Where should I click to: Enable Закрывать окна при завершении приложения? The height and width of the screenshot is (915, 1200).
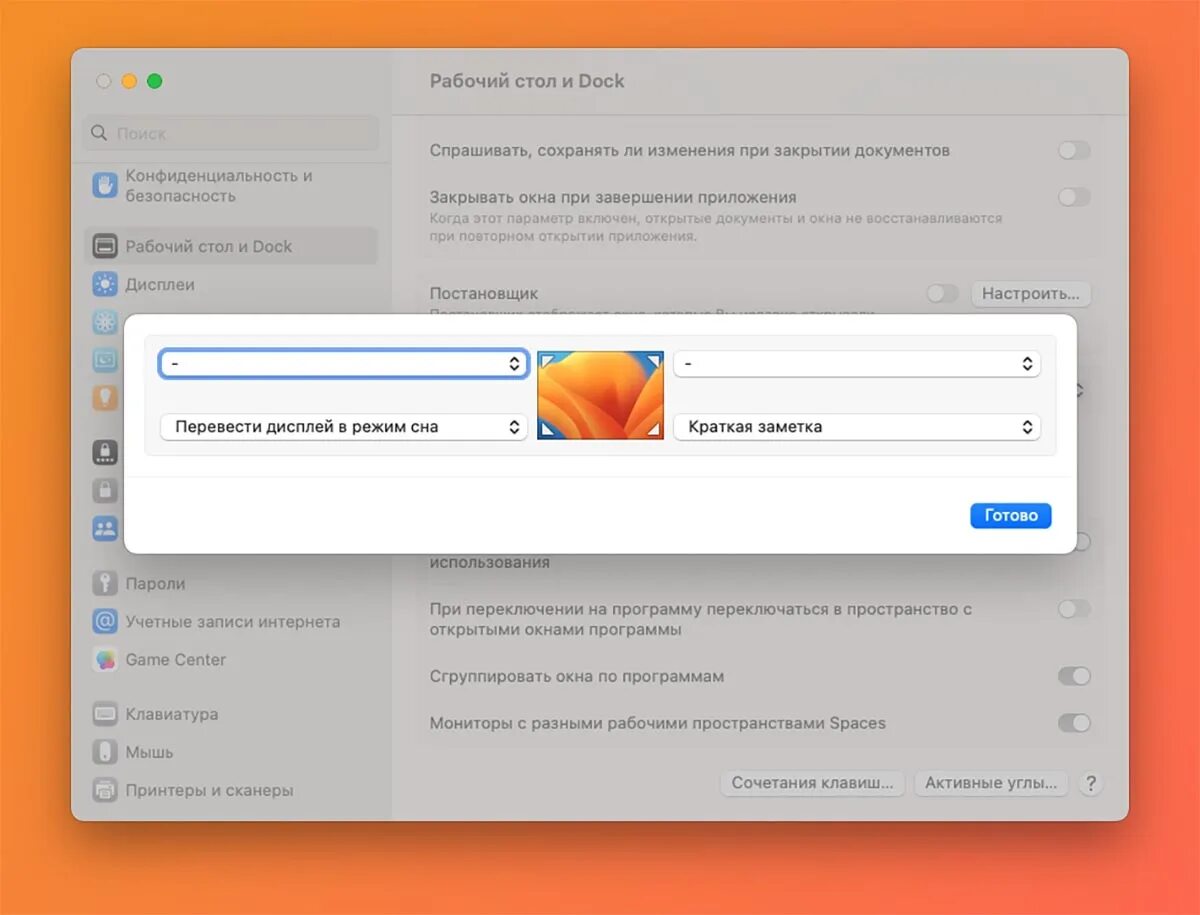1074,197
